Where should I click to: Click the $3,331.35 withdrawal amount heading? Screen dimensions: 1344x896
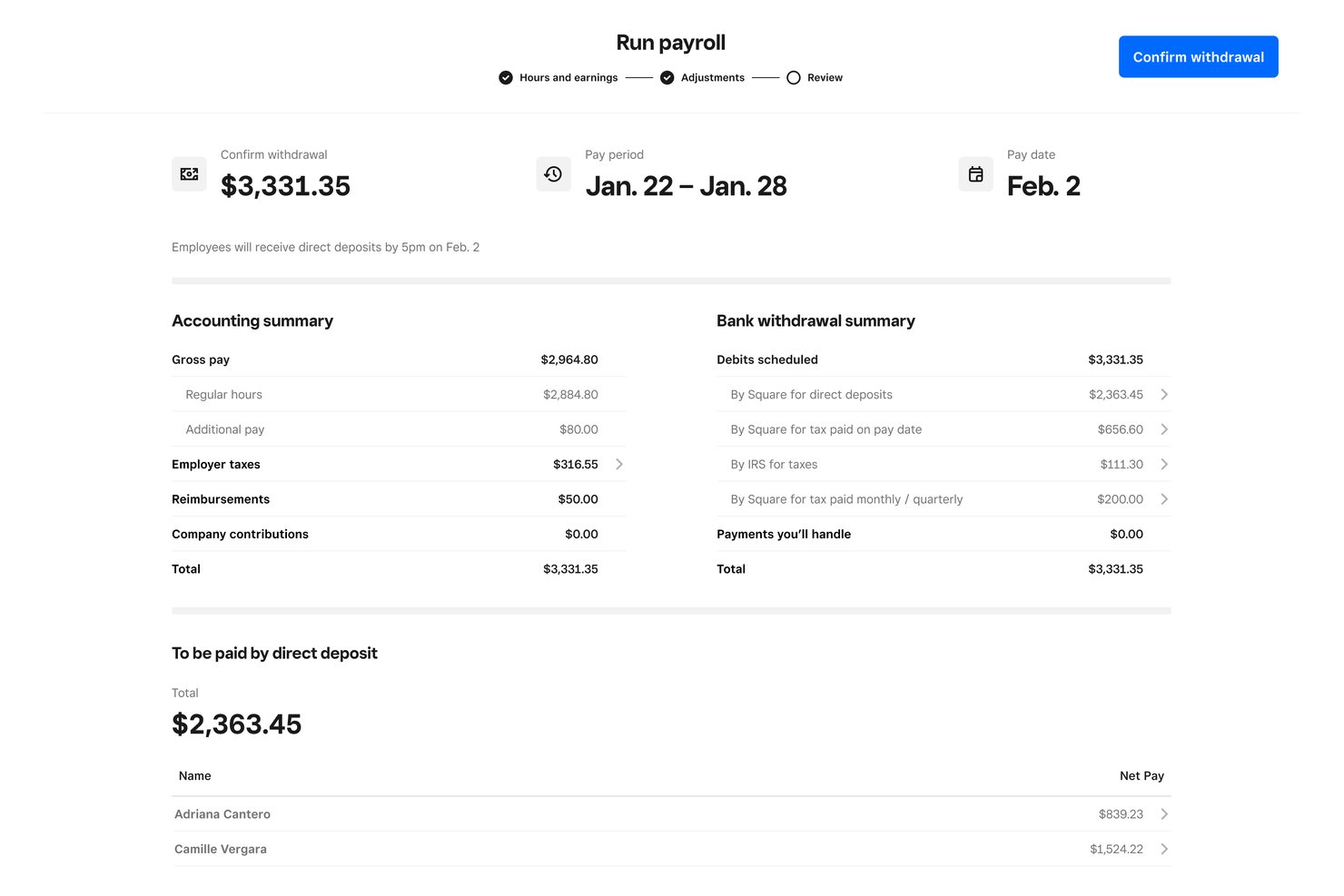click(x=285, y=185)
